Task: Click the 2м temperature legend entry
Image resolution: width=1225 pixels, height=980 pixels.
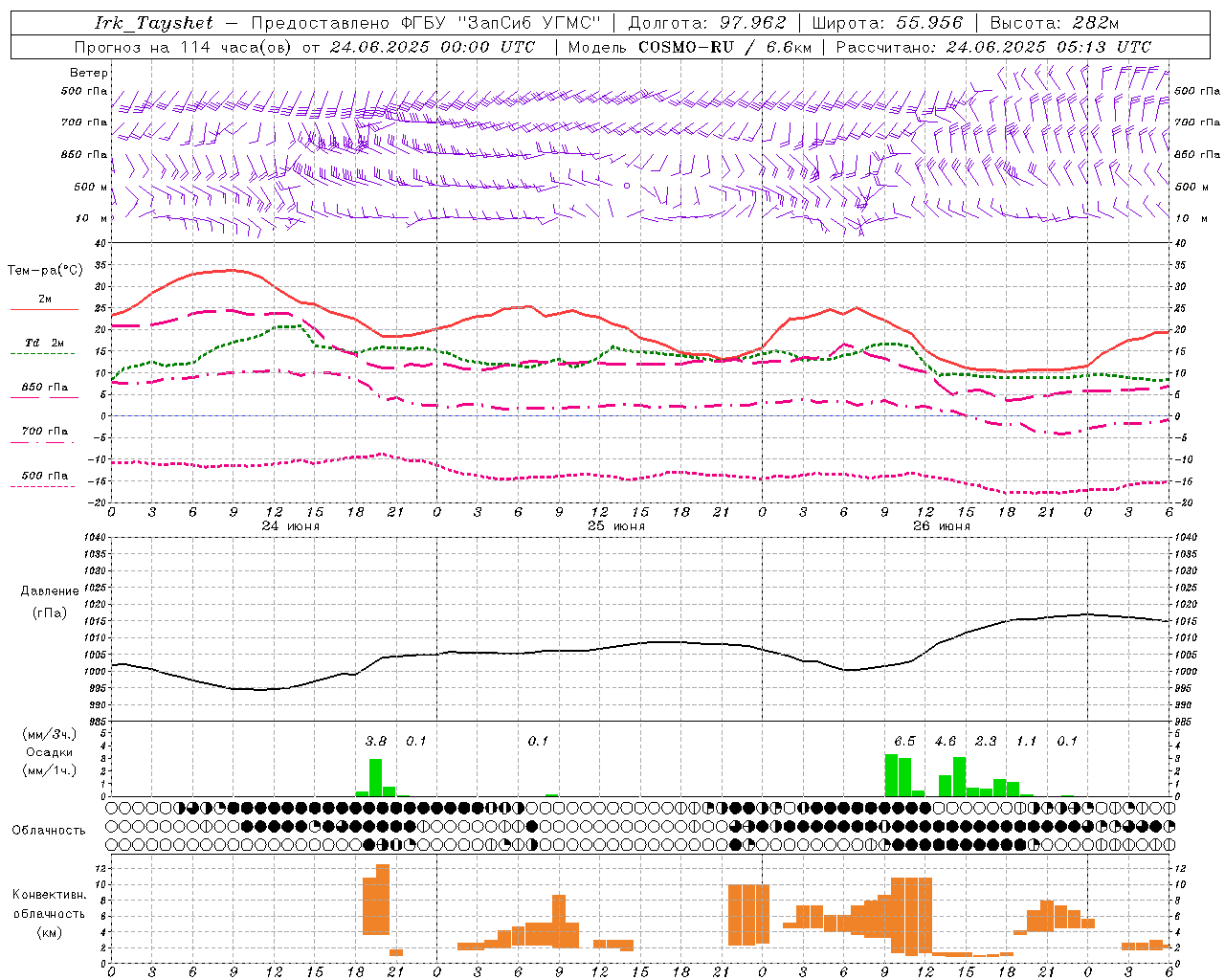Action: coord(45,300)
